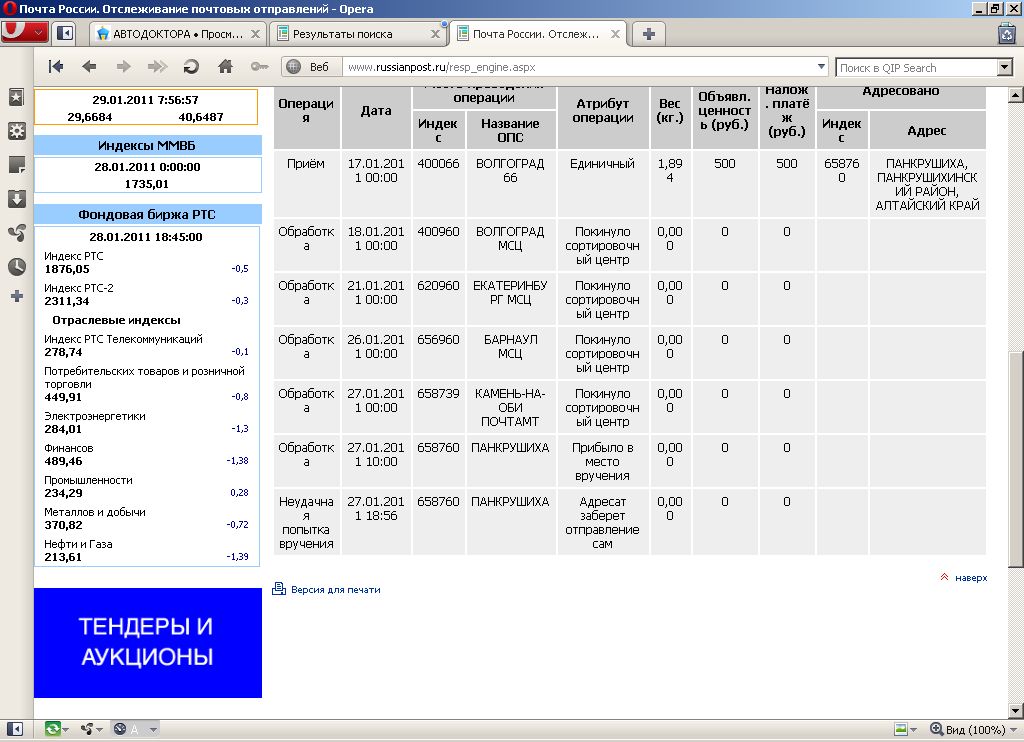
Task: Open the Widgets gear panel in the sidebar
Action: (16, 131)
